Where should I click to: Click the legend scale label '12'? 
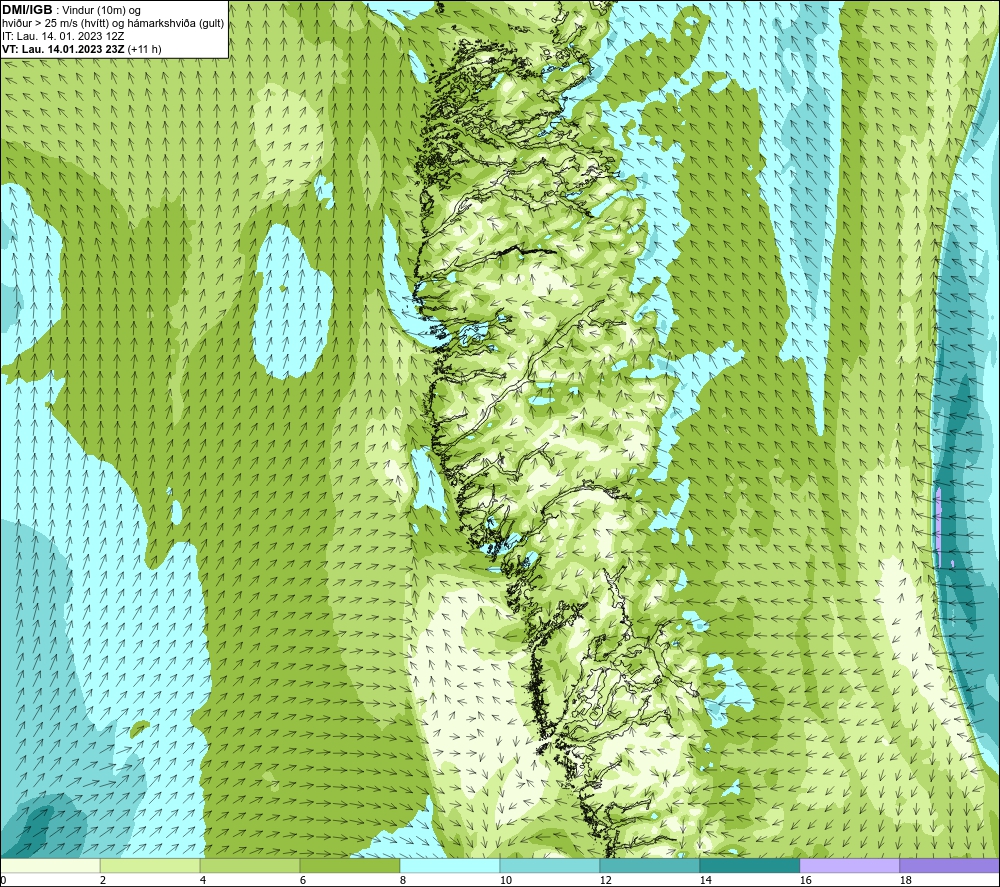pos(606,881)
